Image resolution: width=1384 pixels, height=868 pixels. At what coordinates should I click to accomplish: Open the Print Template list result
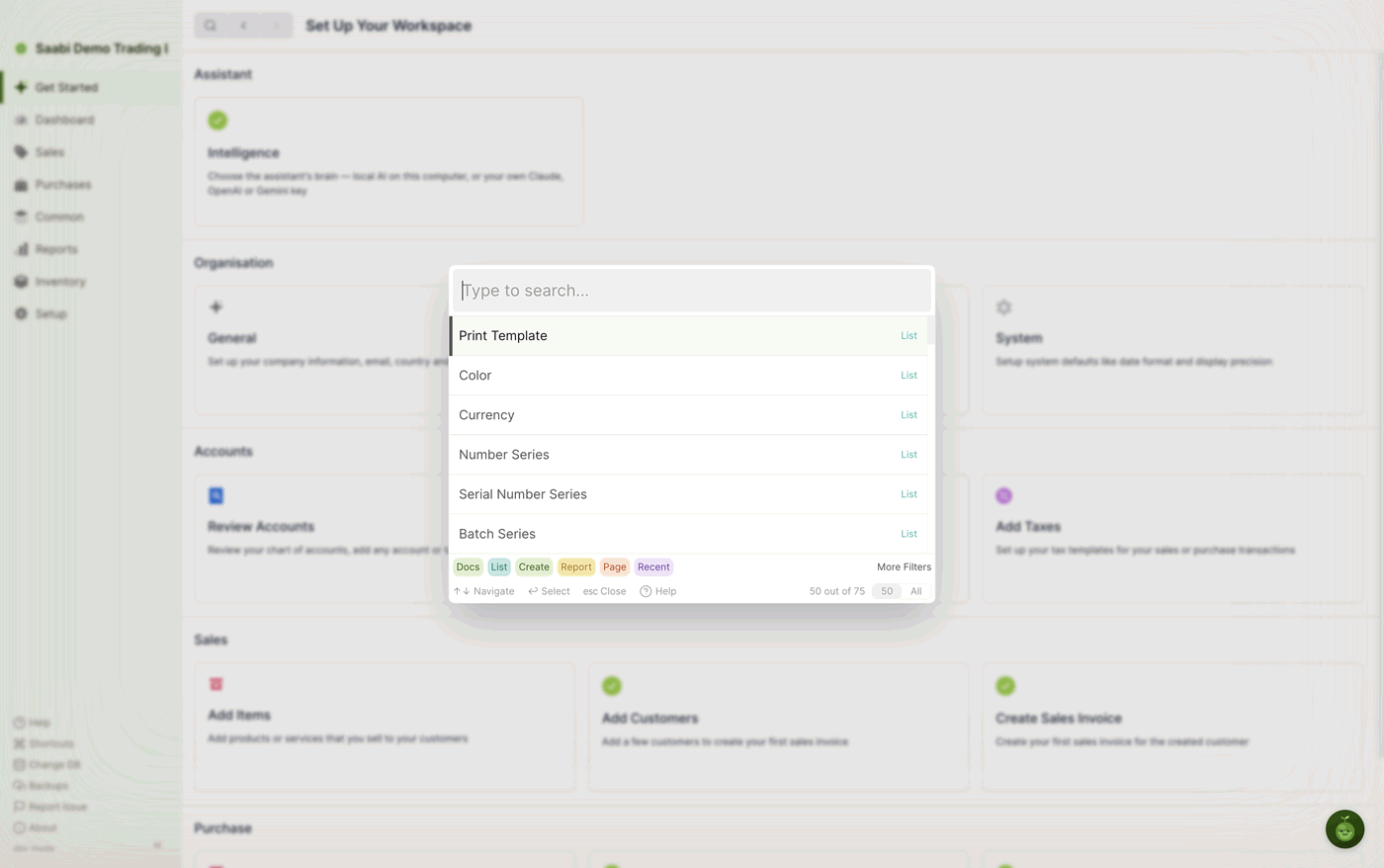(688, 336)
